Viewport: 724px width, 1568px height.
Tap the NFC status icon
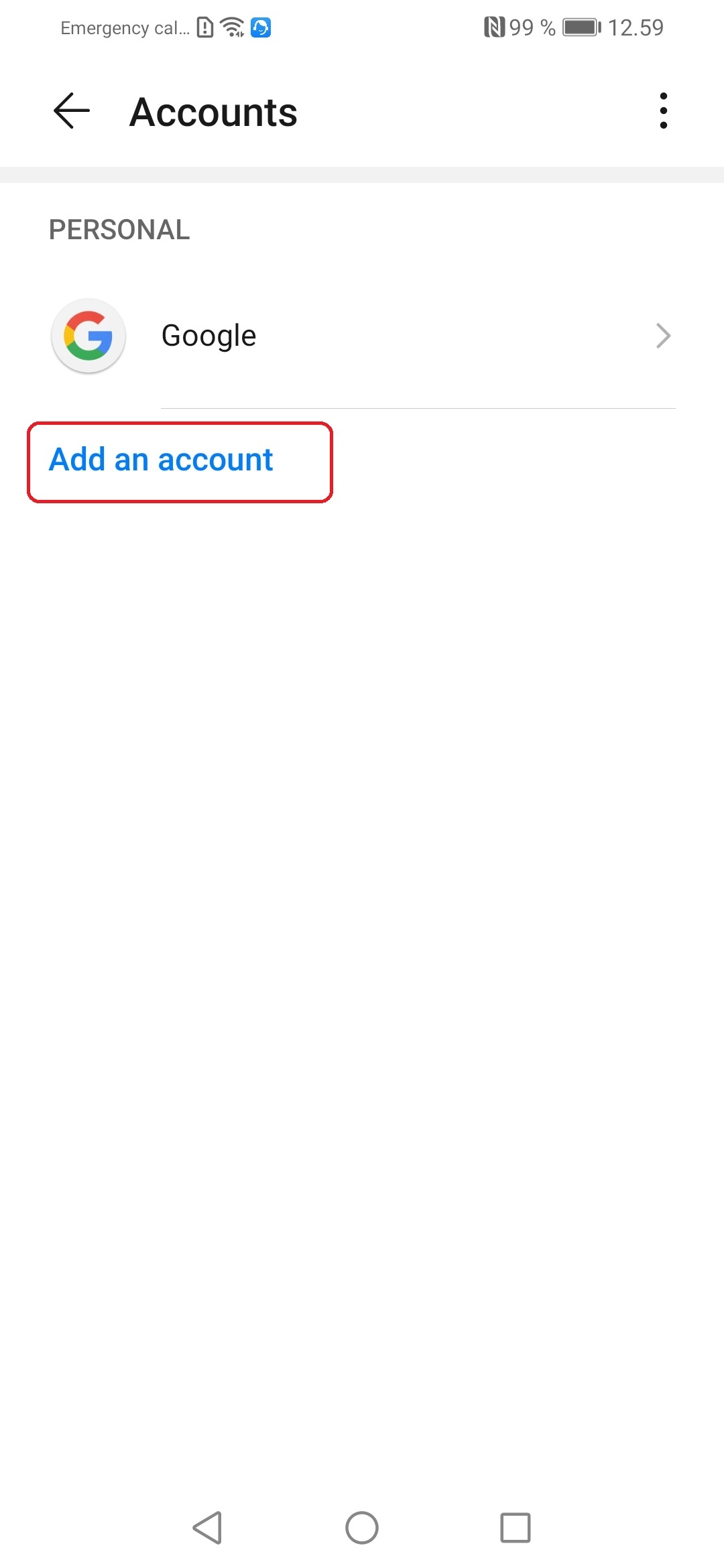pyautogui.click(x=494, y=27)
